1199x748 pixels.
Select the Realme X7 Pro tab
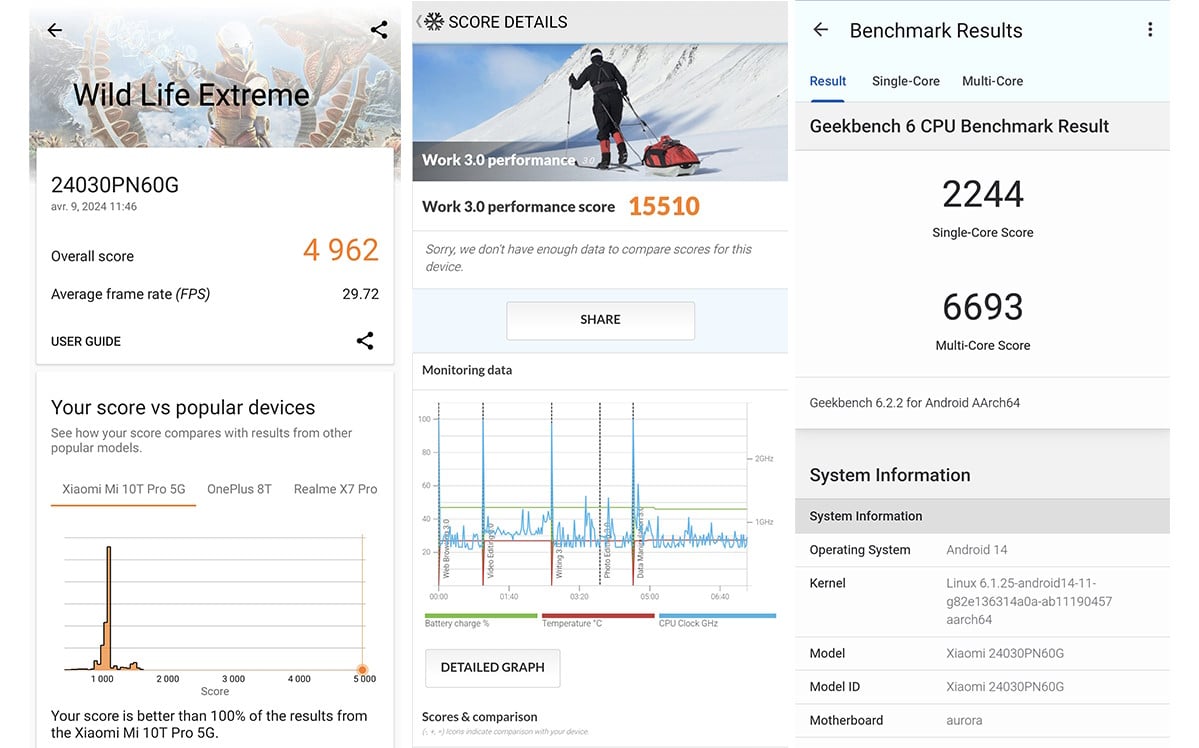[x=335, y=489]
